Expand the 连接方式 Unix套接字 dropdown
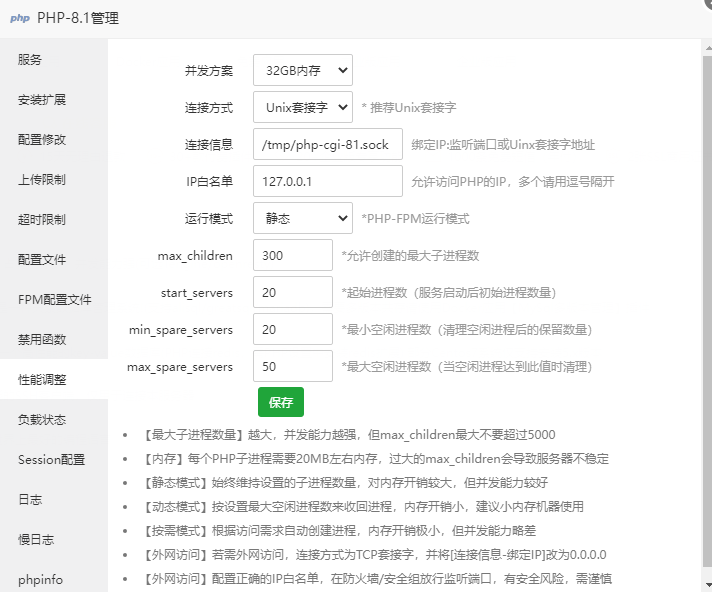Viewport: 712px width, 592px height. [x=303, y=107]
